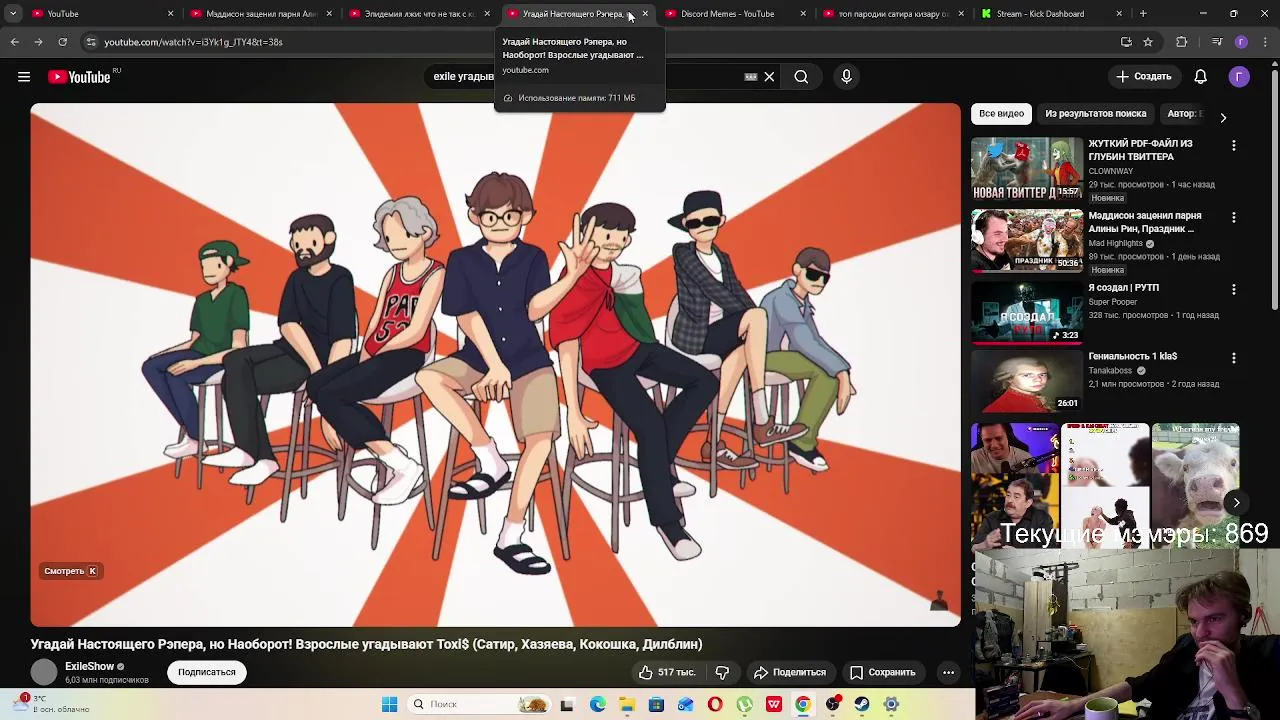Open the YouTube guide hamburger menu
The width and height of the screenshot is (1280, 720).
[x=24, y=77]
